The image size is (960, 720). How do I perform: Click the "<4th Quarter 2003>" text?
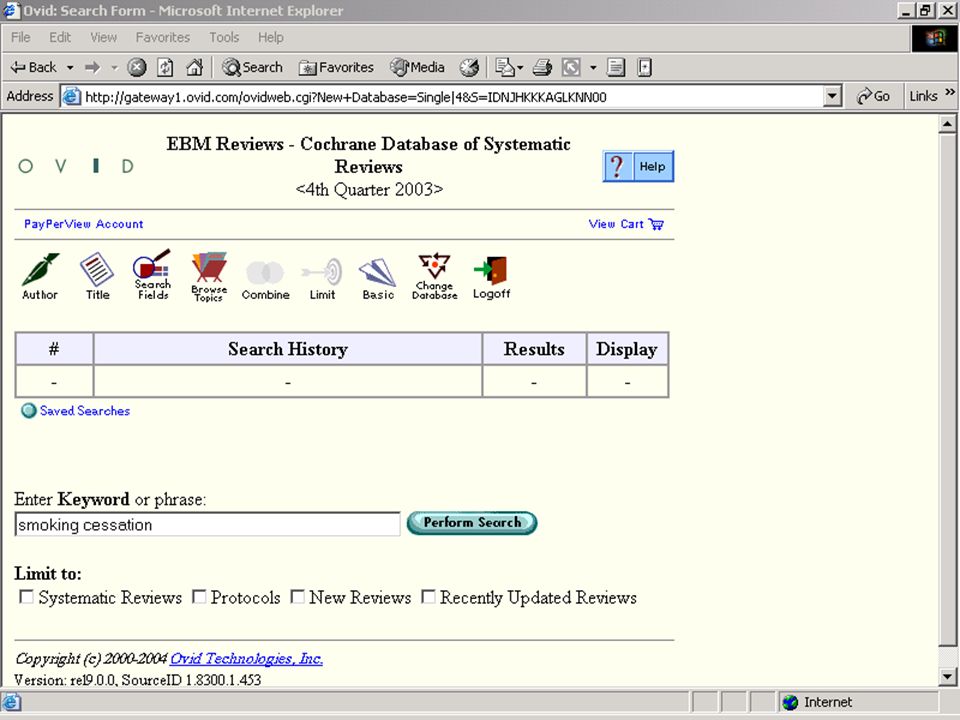click(369, 190)
